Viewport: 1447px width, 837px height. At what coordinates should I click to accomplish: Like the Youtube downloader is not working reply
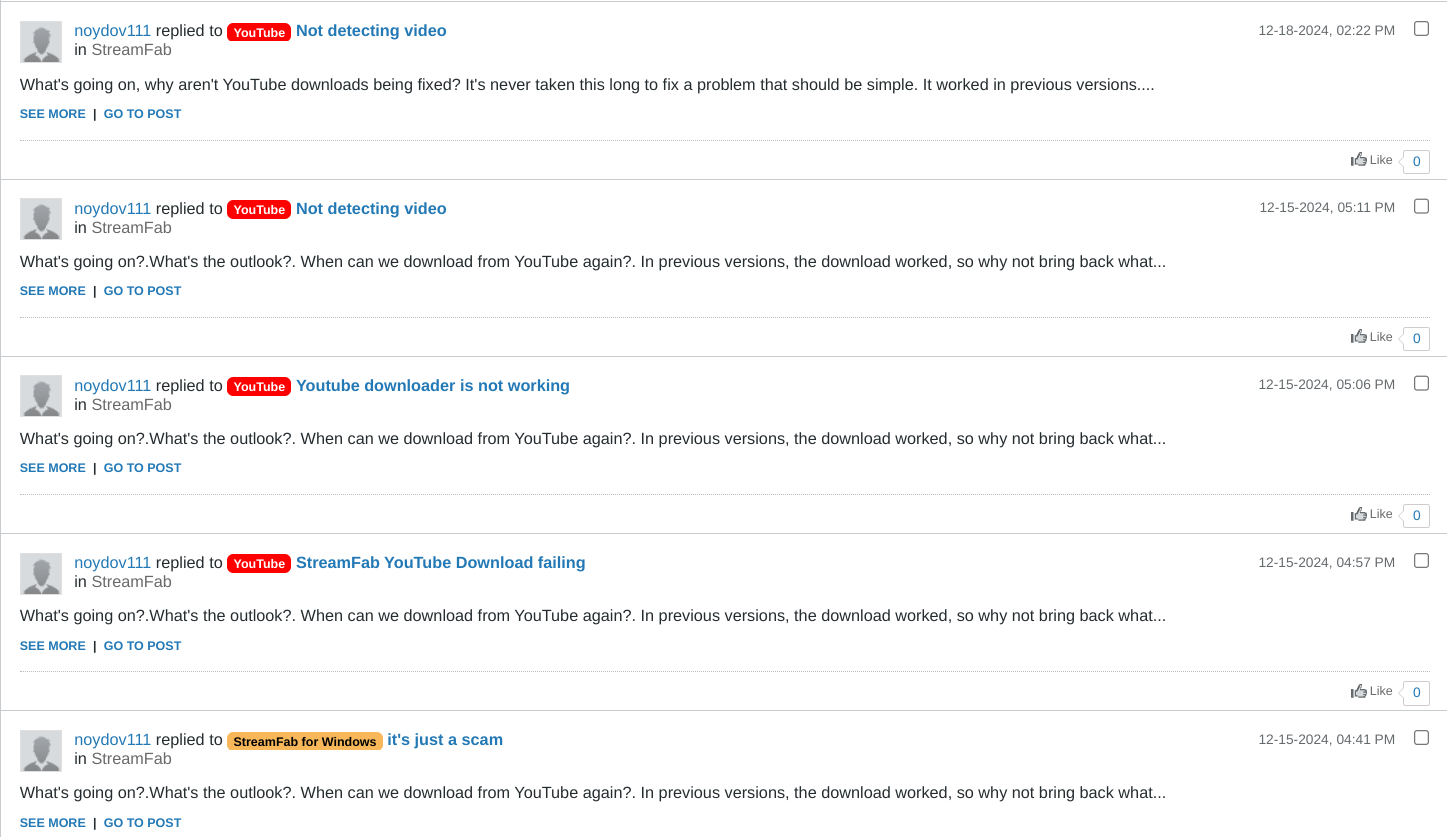[x=1371, y=514]
